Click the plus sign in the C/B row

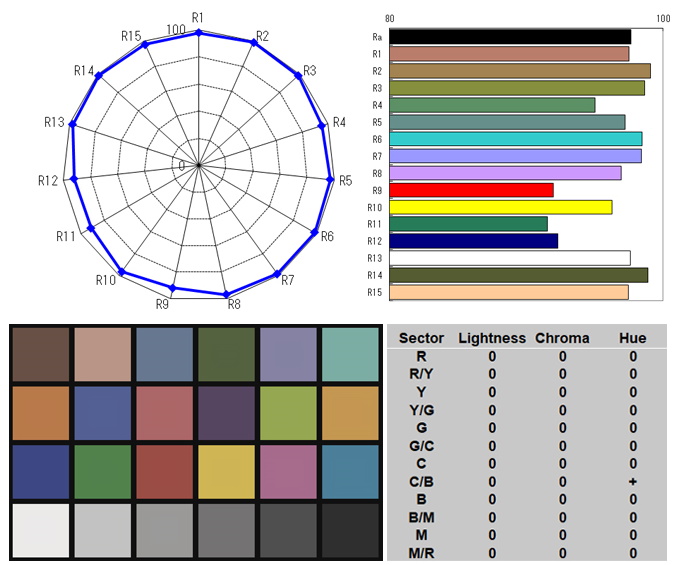633,481
